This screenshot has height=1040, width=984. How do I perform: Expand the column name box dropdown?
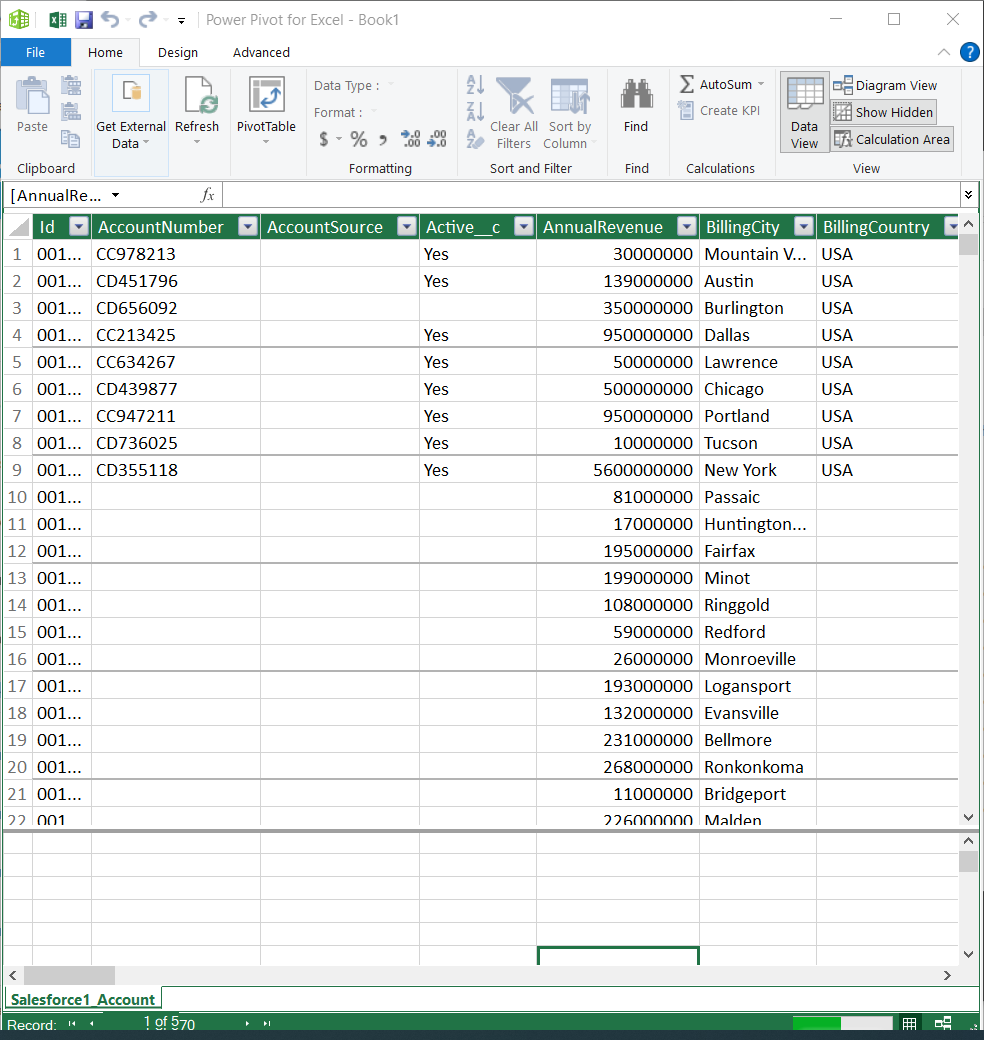(x=115, y=195)
